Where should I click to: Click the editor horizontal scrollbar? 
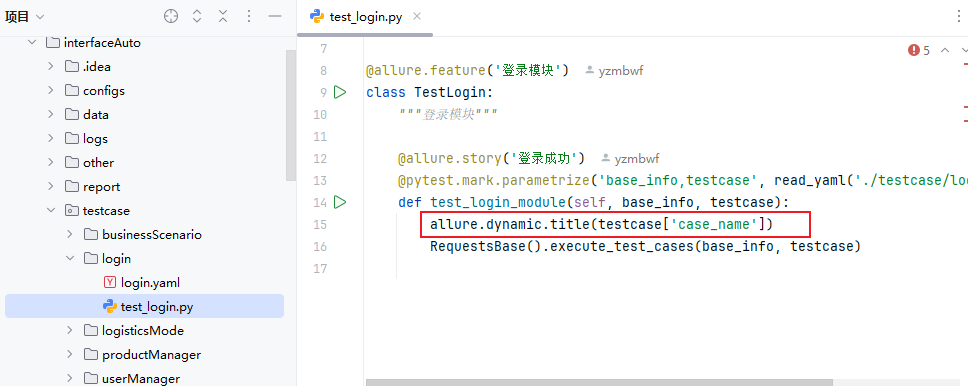pos(599,382)
